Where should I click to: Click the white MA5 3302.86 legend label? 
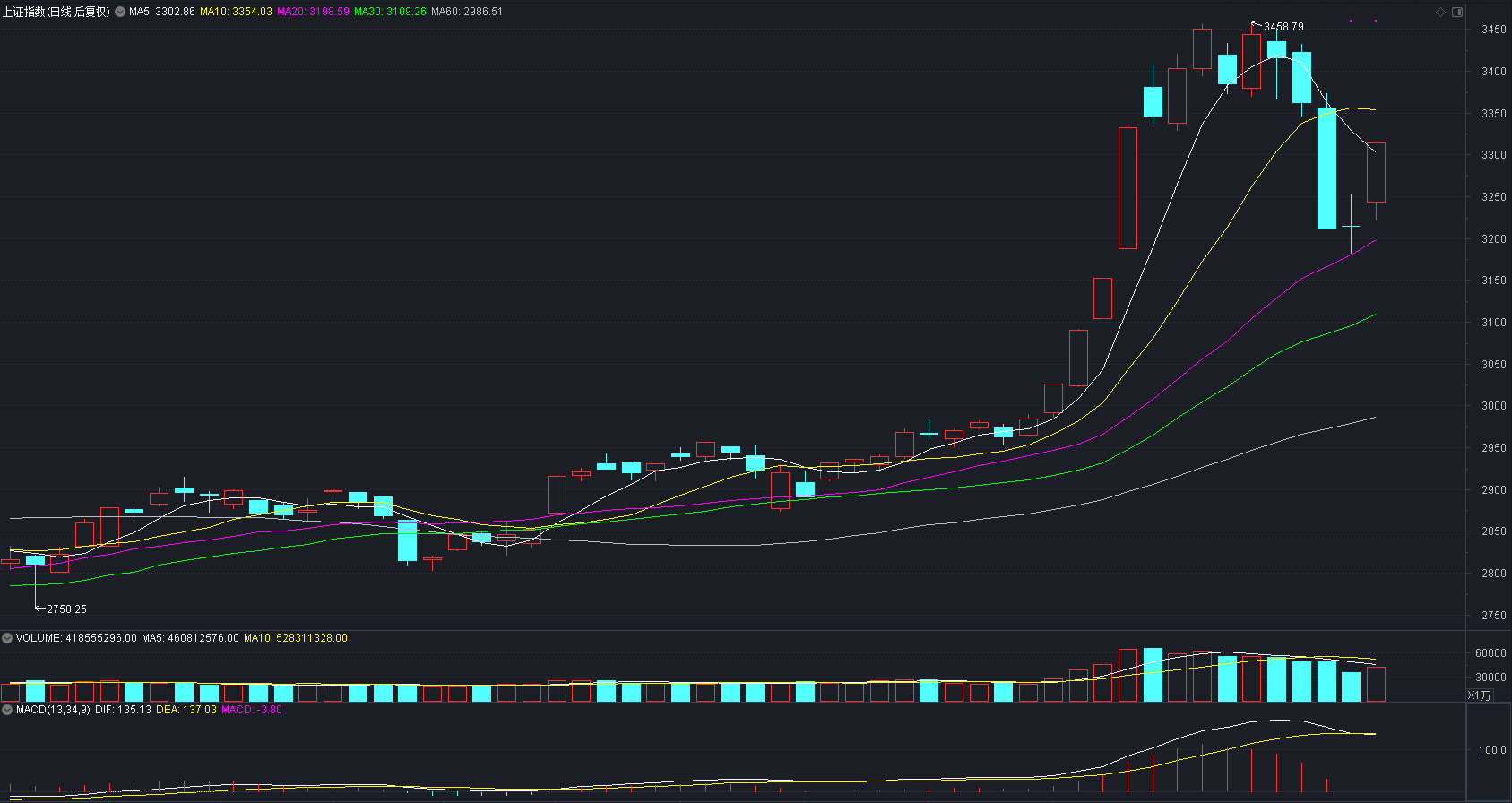[162, 12]
